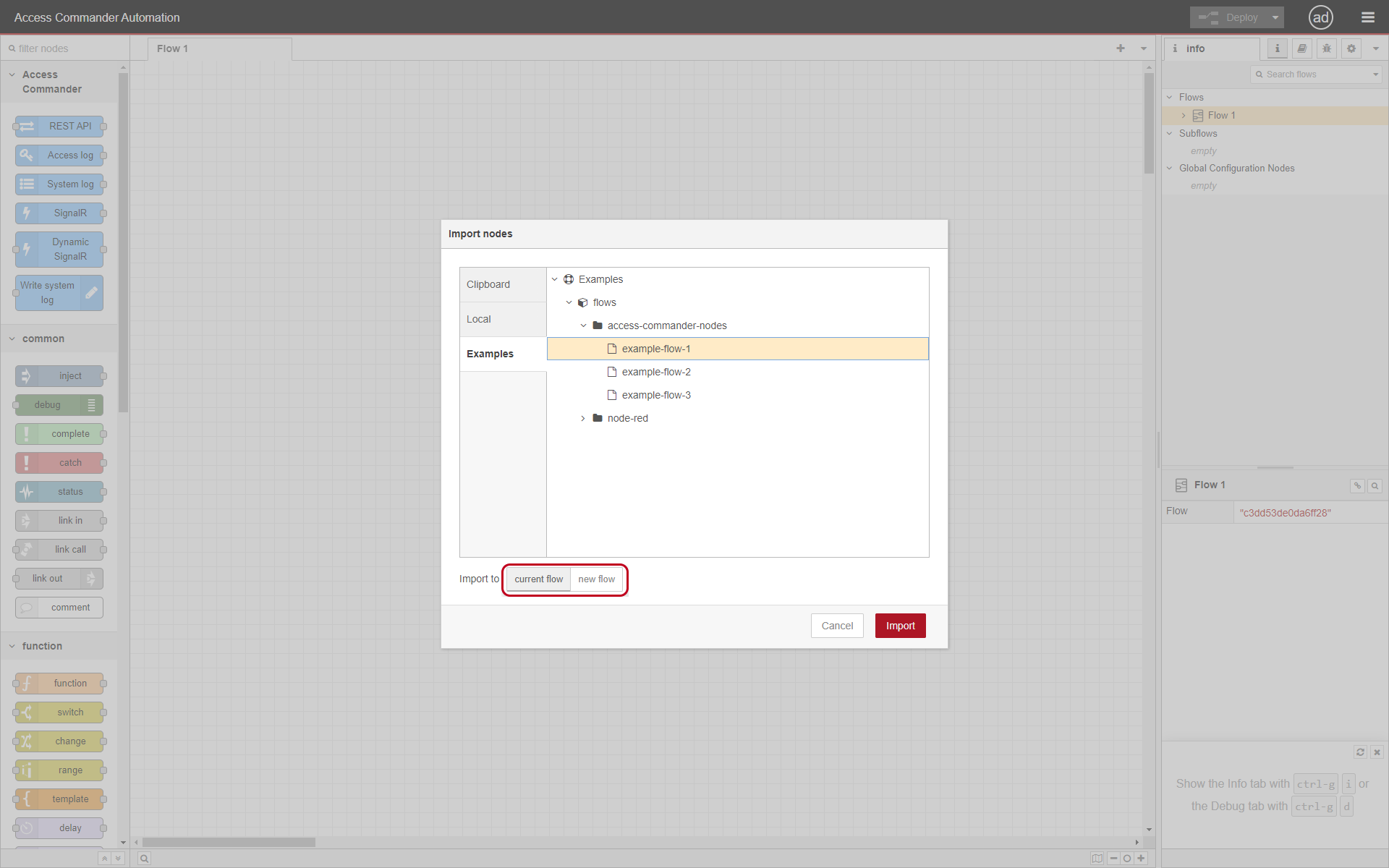Select the 'current flow' import target
The width and height of the screenshot is (1389, 868).
pos(538,579)
